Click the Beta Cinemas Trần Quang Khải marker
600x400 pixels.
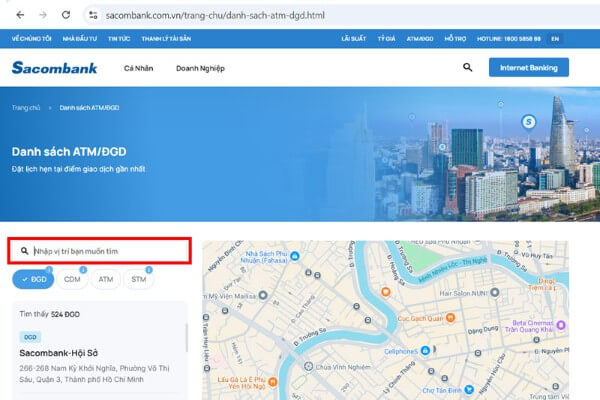point(561,325)
